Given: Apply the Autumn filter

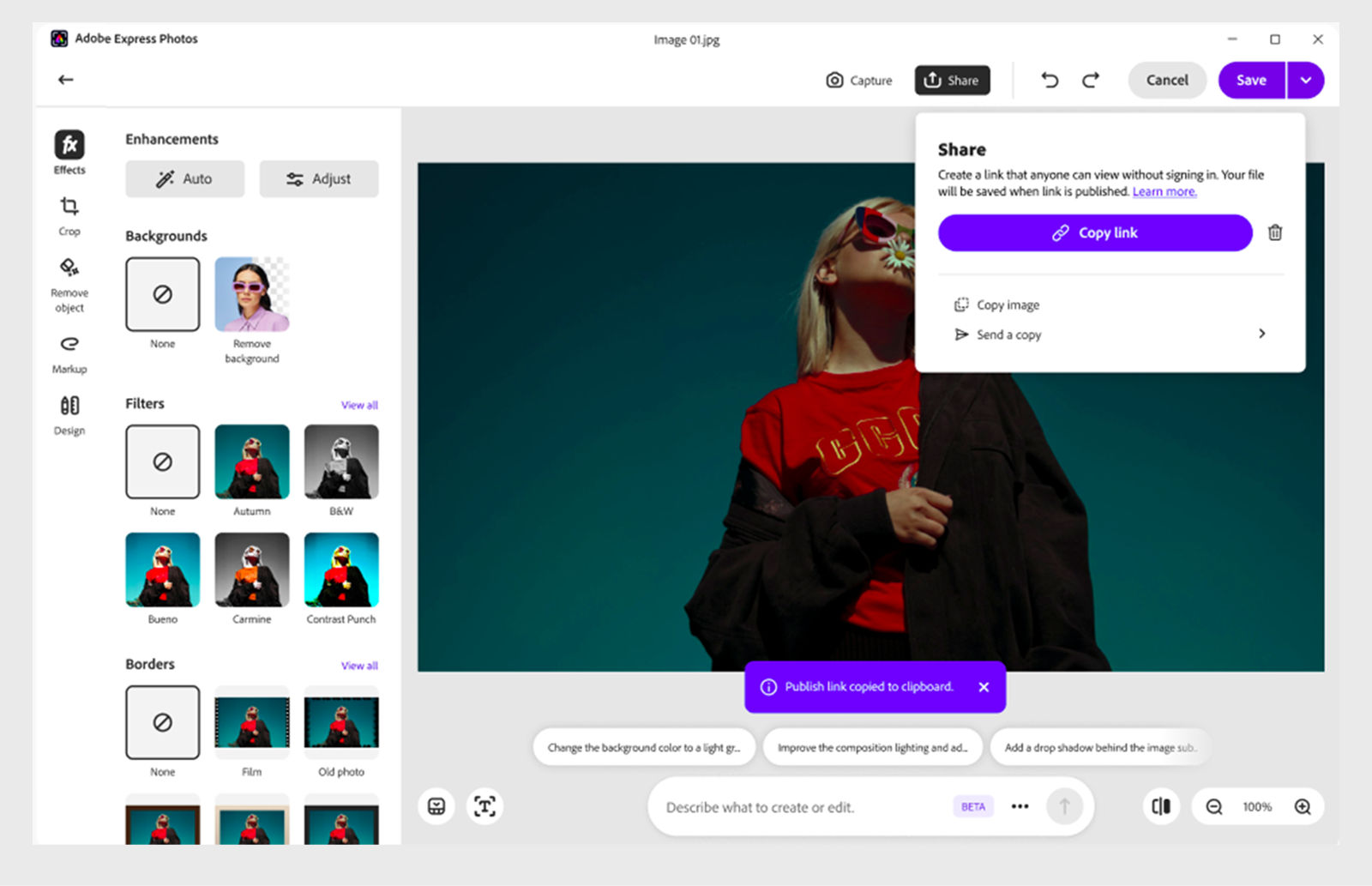Looking at the screenshot, I should point(252,461).
